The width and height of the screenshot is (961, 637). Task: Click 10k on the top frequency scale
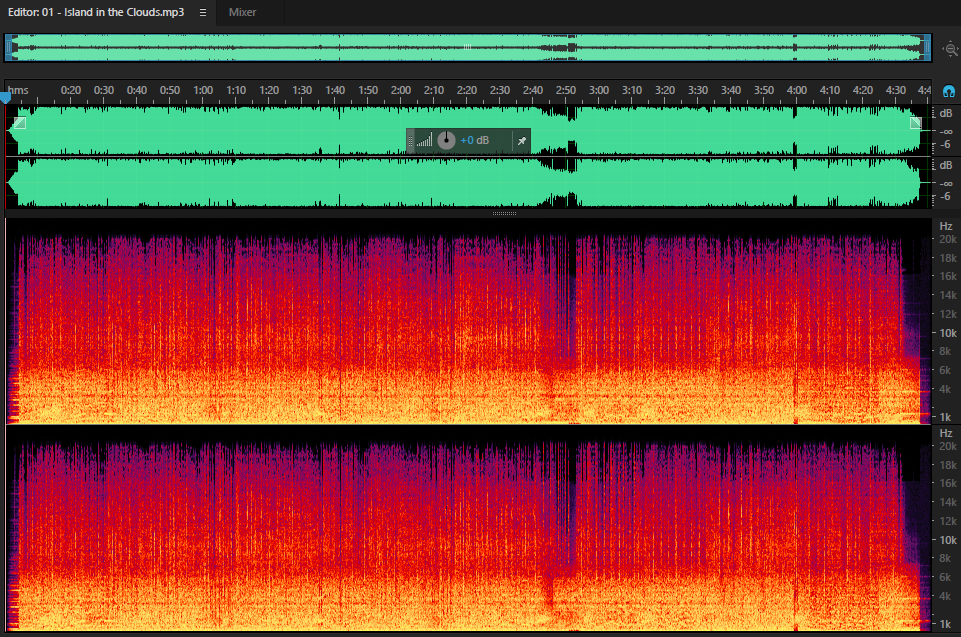[x=948, y=333]
